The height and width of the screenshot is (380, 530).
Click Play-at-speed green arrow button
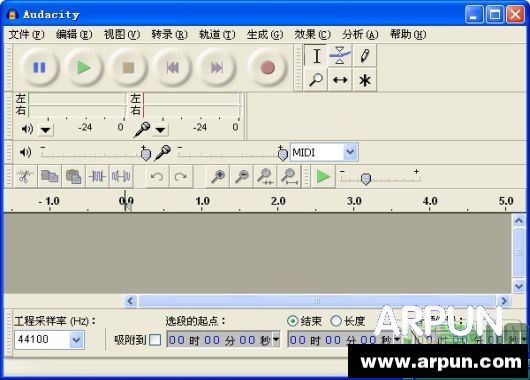pyautogui.click(x=323, y=176)
